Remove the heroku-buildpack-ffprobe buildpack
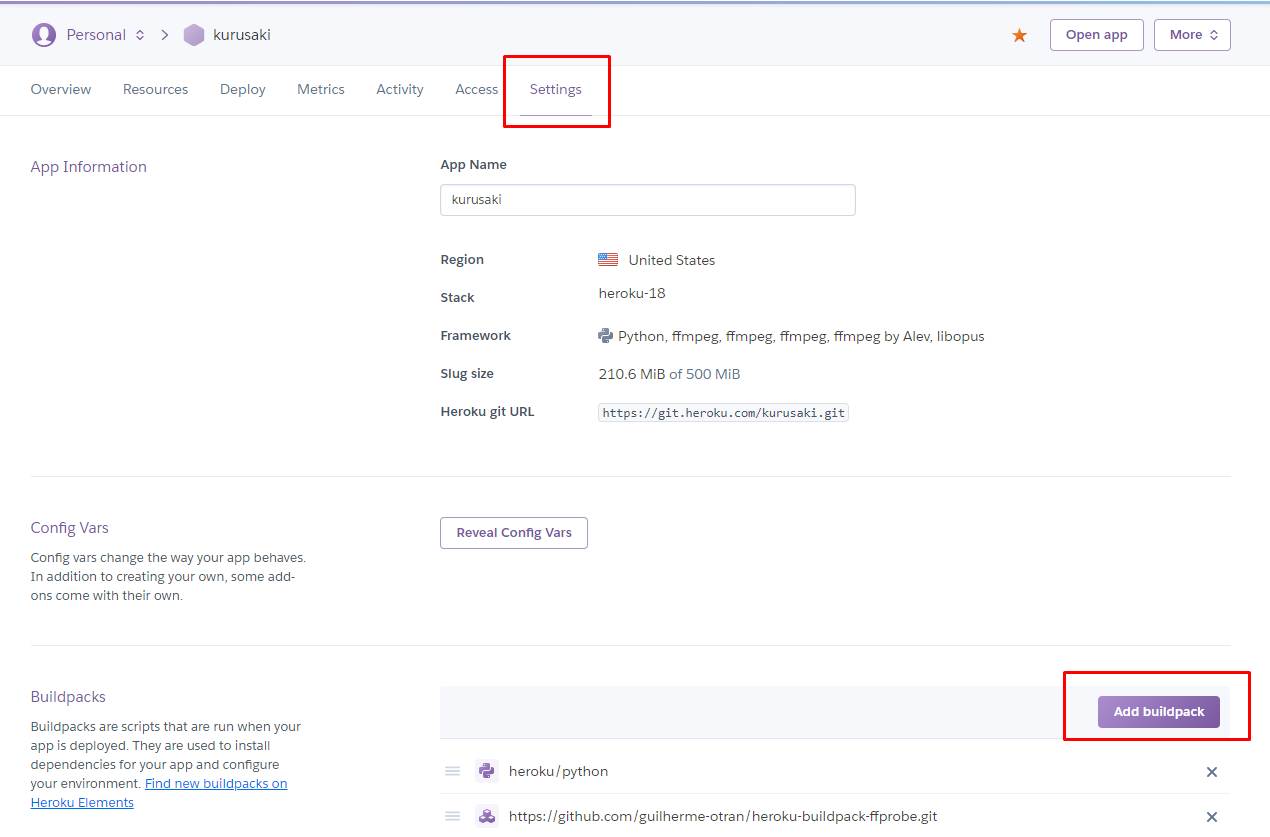Screen dimensions: 1270x837 pyautogui.click(x=1212, y=817)
